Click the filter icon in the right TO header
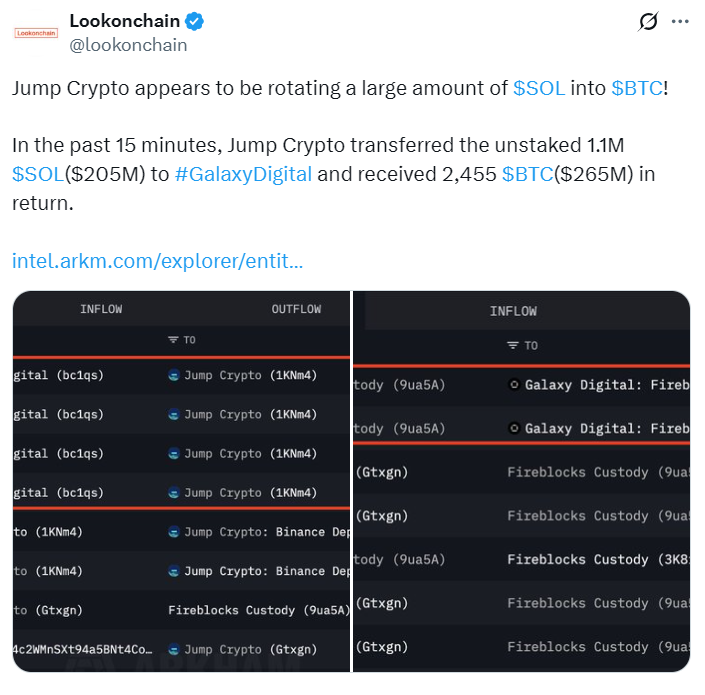The height and width of the screenshot is (695, 705). [x=513, y=345]
